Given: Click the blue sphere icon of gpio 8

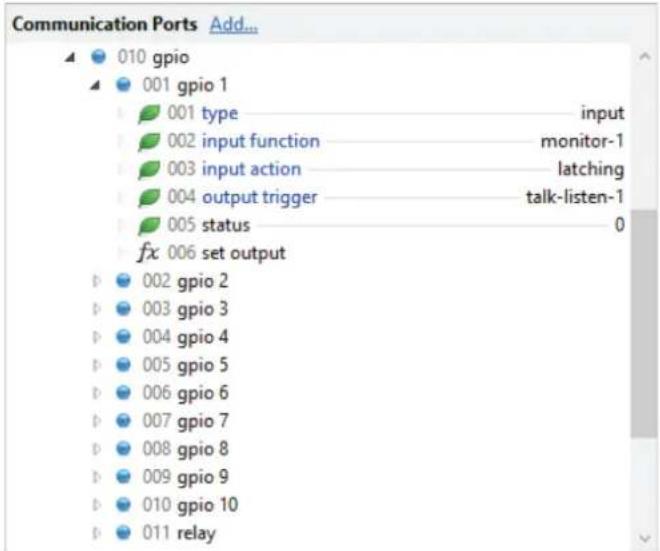Looking at the screenshot, I should click(x=123, y=448).
